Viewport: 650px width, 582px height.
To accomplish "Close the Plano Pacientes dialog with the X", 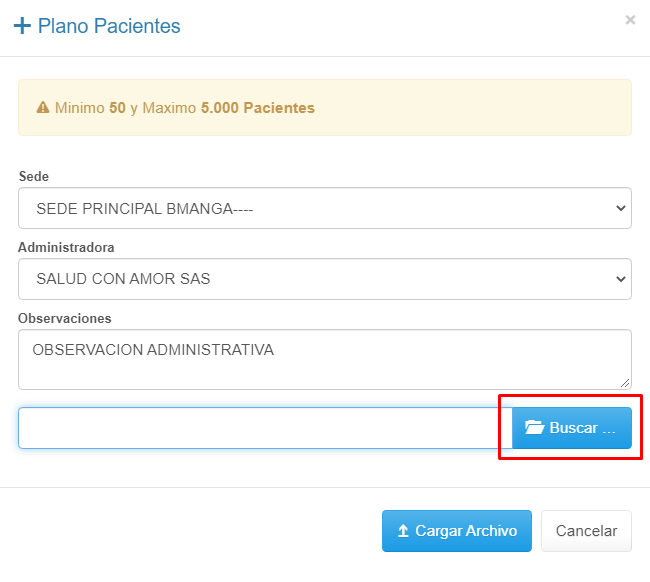I will (x=630, y=20).
